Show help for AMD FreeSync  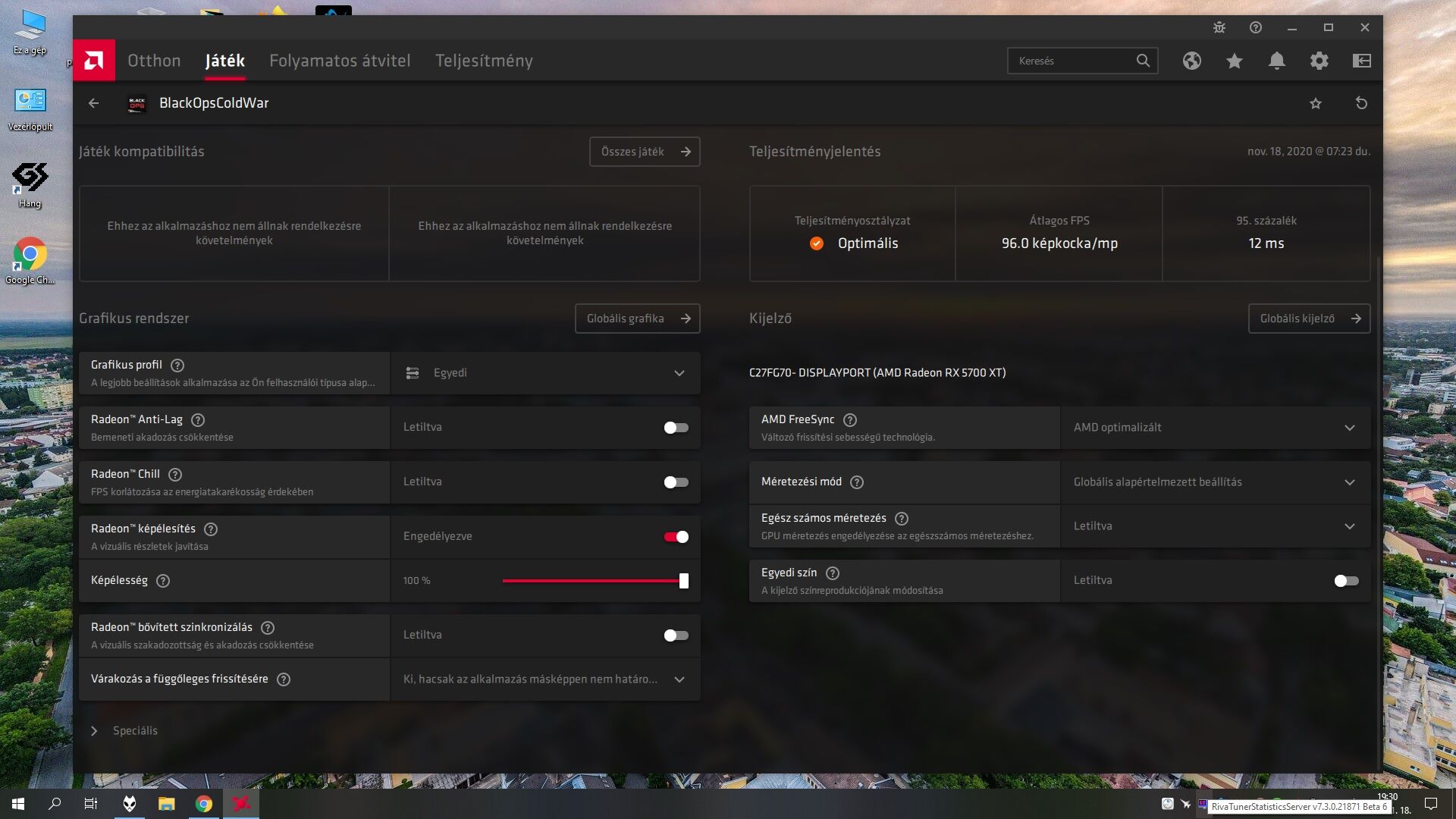(850, 420)
